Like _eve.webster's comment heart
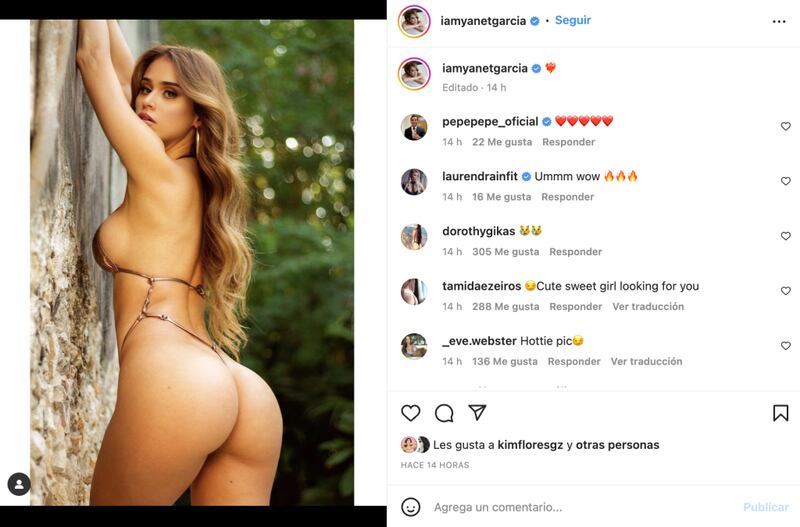This screenshot has height=527, width=800. tap(786, 346)
